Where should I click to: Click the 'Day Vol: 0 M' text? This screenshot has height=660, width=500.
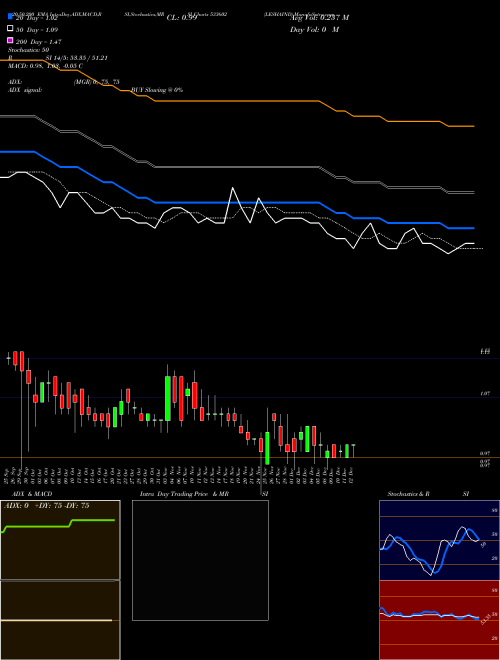tap(314, 29)
